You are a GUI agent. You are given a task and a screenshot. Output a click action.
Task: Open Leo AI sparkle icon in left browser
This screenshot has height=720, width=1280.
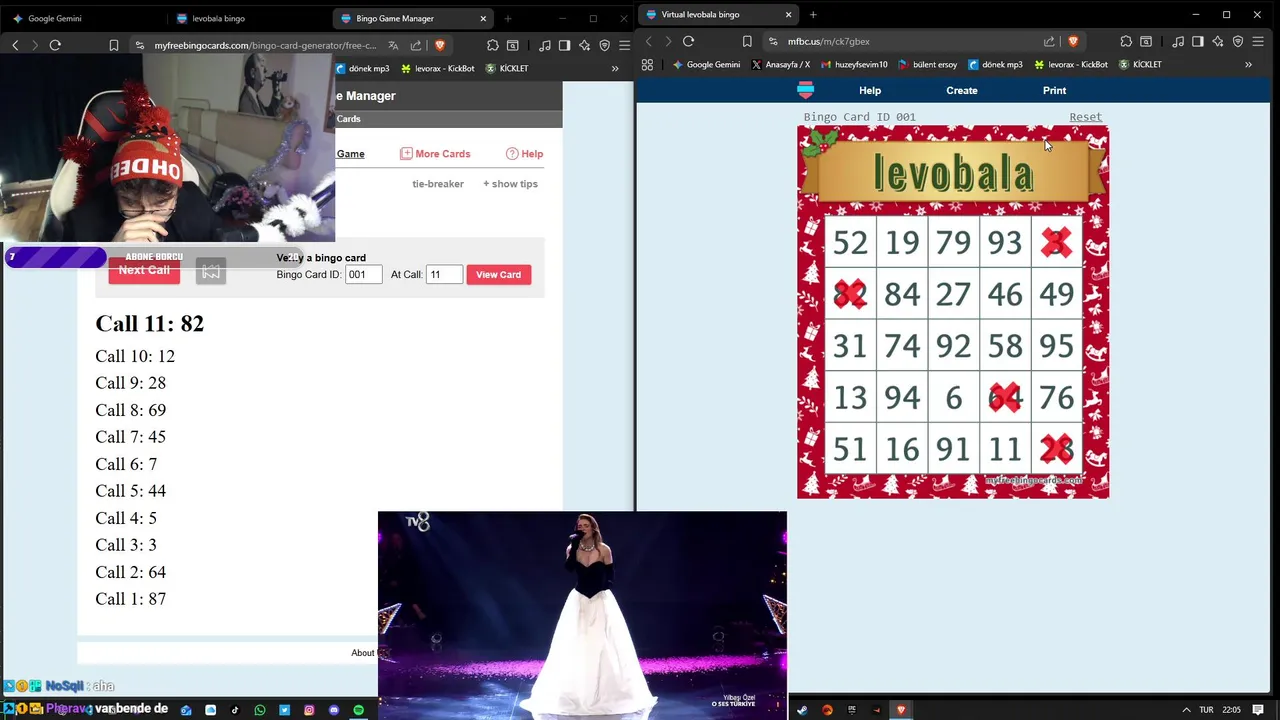585,45
